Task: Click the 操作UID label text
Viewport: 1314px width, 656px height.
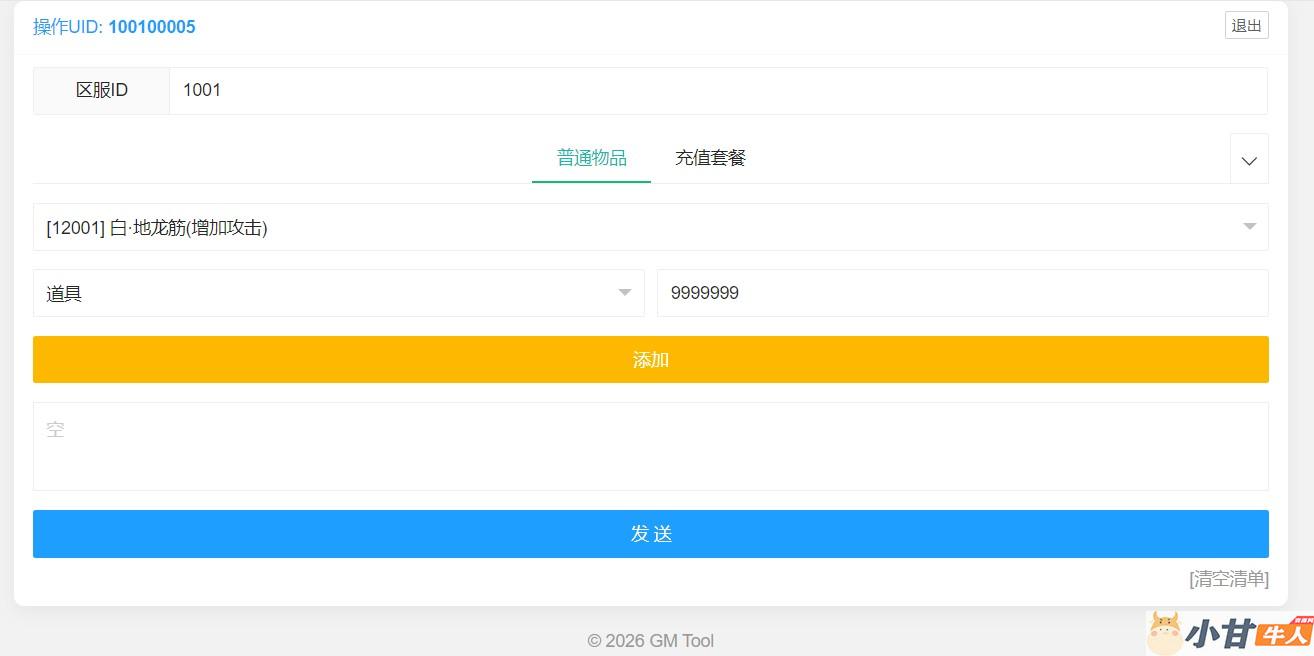Action: pos(68,27)
